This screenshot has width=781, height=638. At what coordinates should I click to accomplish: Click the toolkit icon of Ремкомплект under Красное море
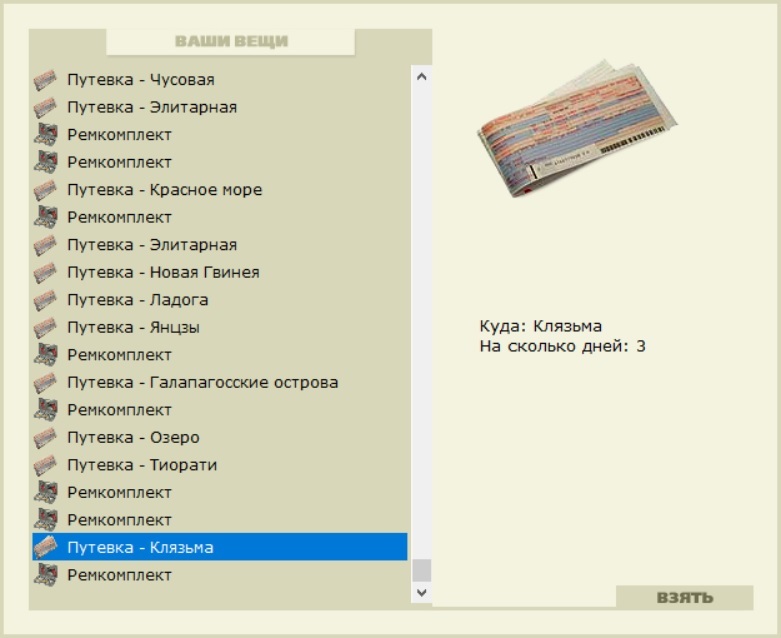(45, 217)
